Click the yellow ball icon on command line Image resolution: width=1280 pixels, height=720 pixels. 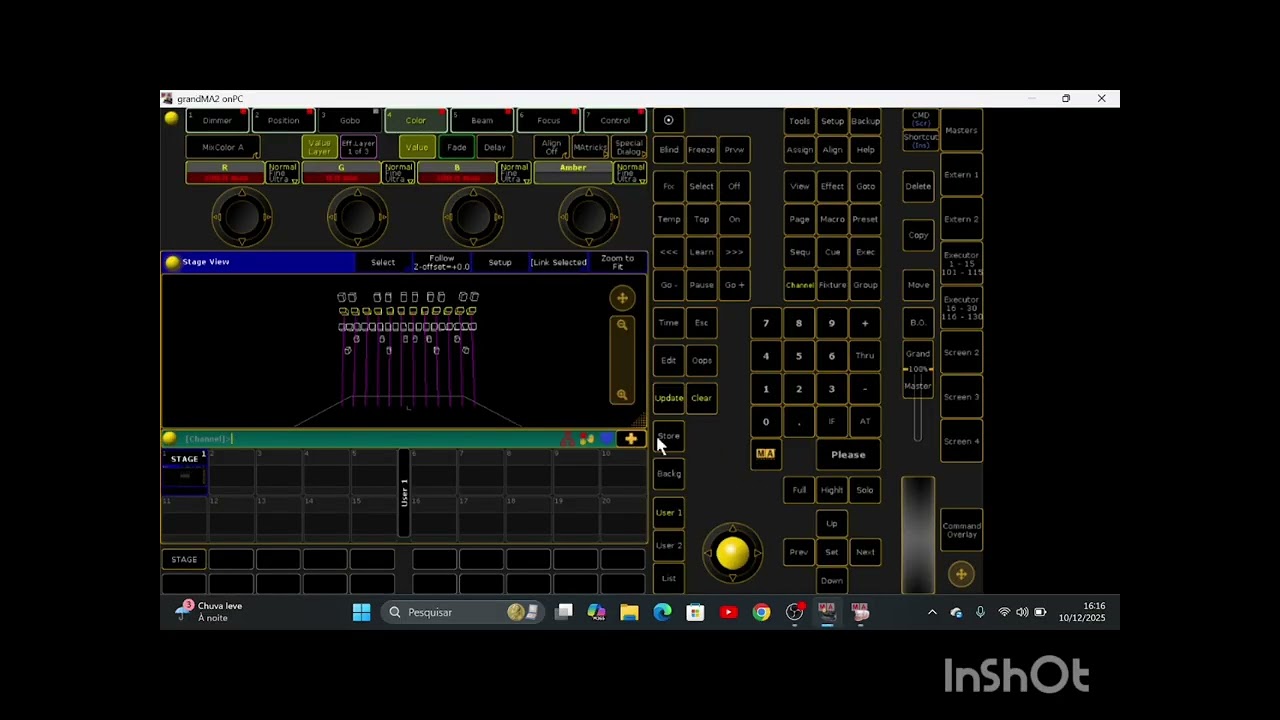click(x=170, y=439)
